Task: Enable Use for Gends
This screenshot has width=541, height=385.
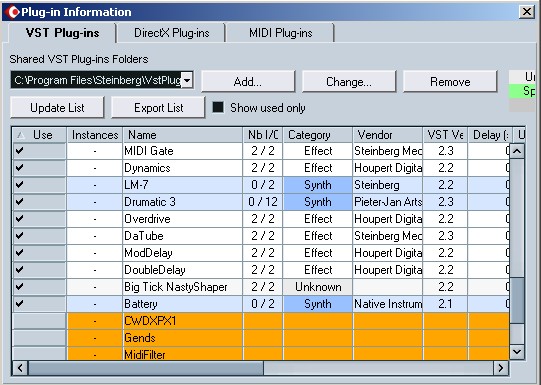Action: [x=39, y=338]
